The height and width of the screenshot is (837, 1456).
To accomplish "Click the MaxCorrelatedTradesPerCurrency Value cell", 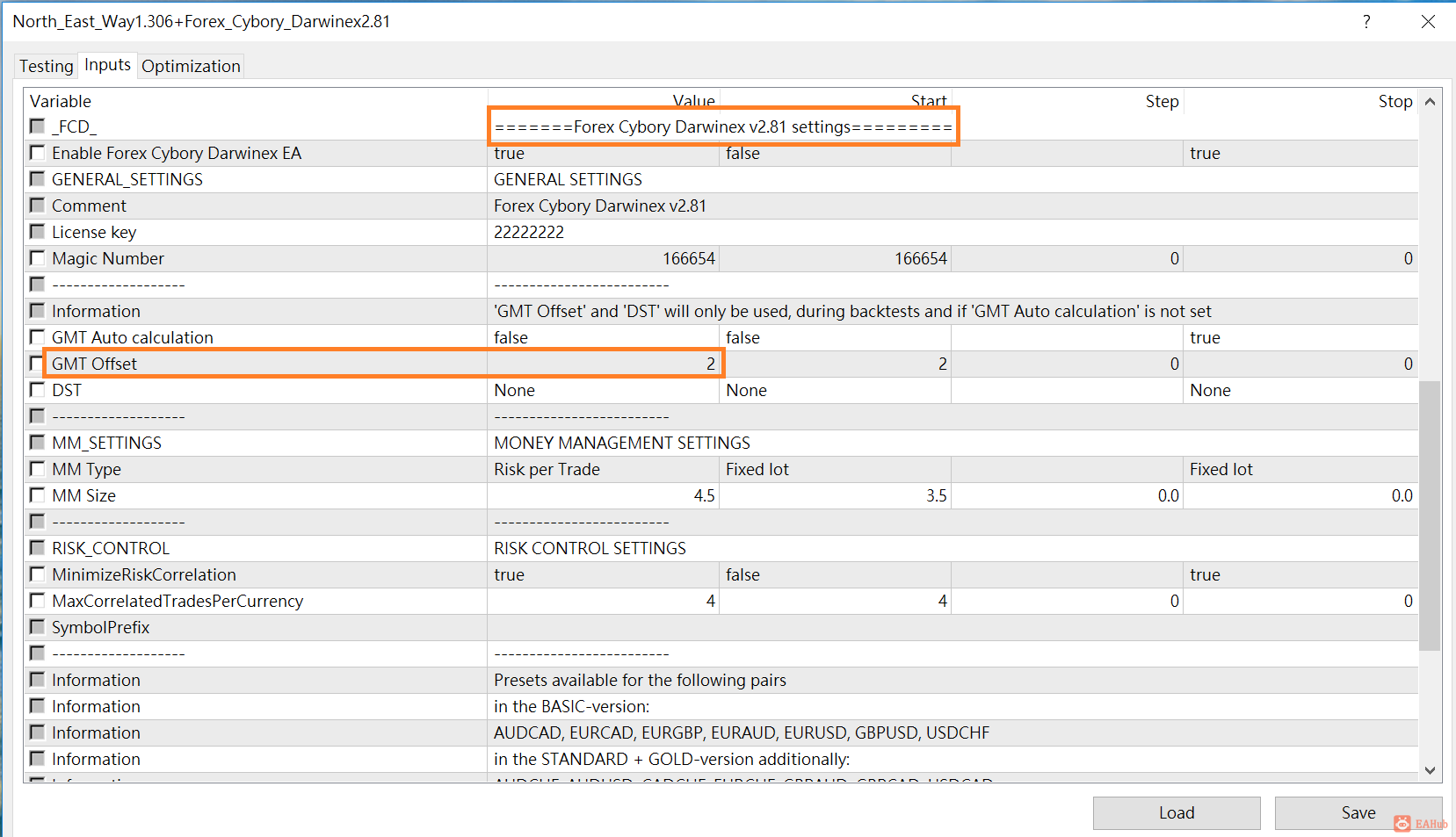I will click(x=604, y=601).
